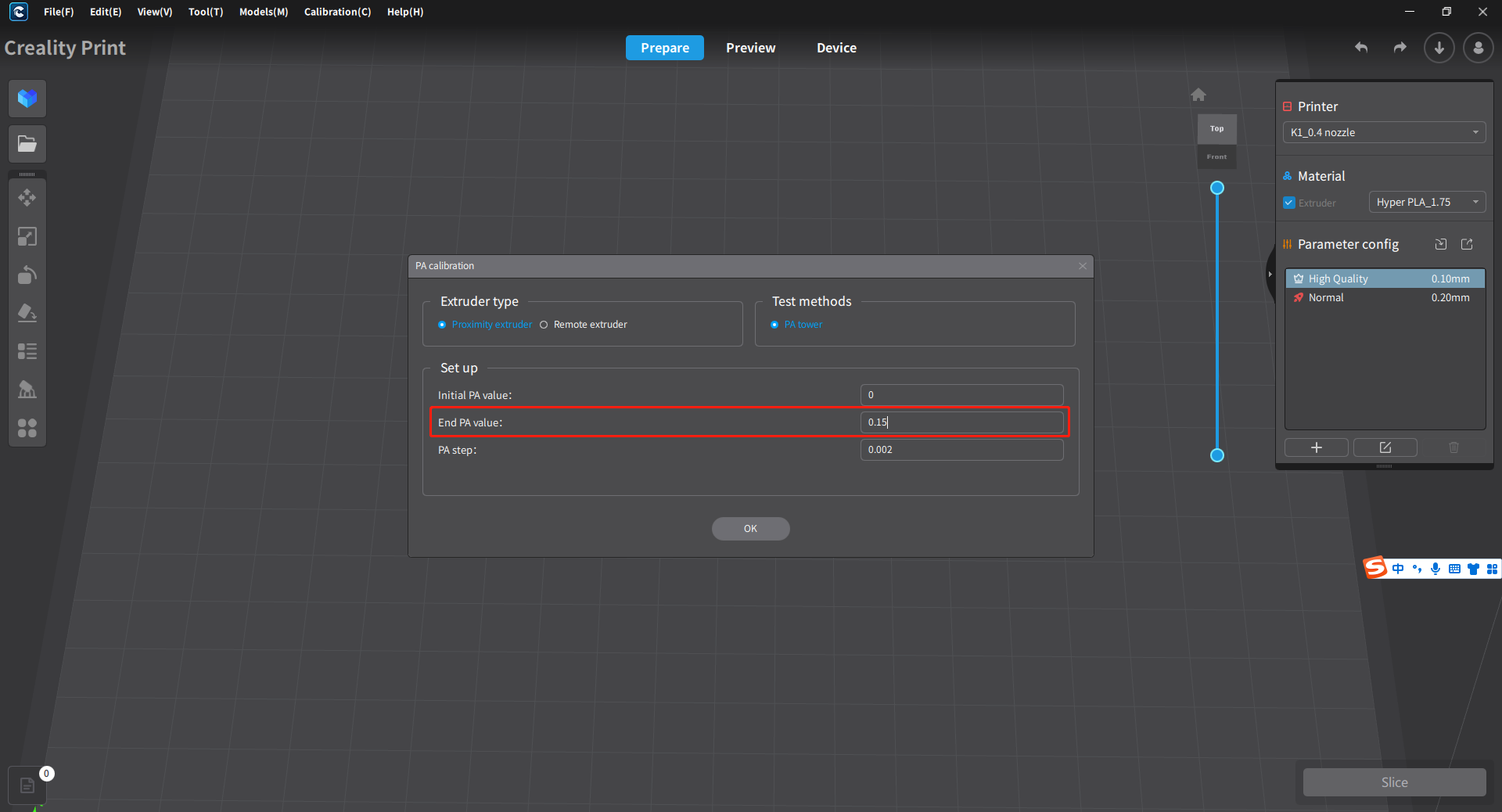The height and width of the screenshot is (812, 1502).
Task: Select the High Quality 0.10mm profile
Action: [1385, 278]
